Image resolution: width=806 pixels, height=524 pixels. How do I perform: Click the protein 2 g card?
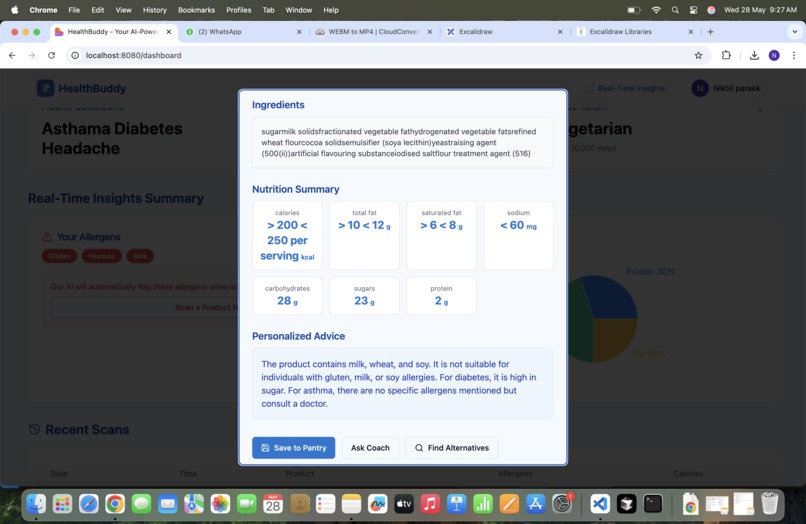point(441,296)
